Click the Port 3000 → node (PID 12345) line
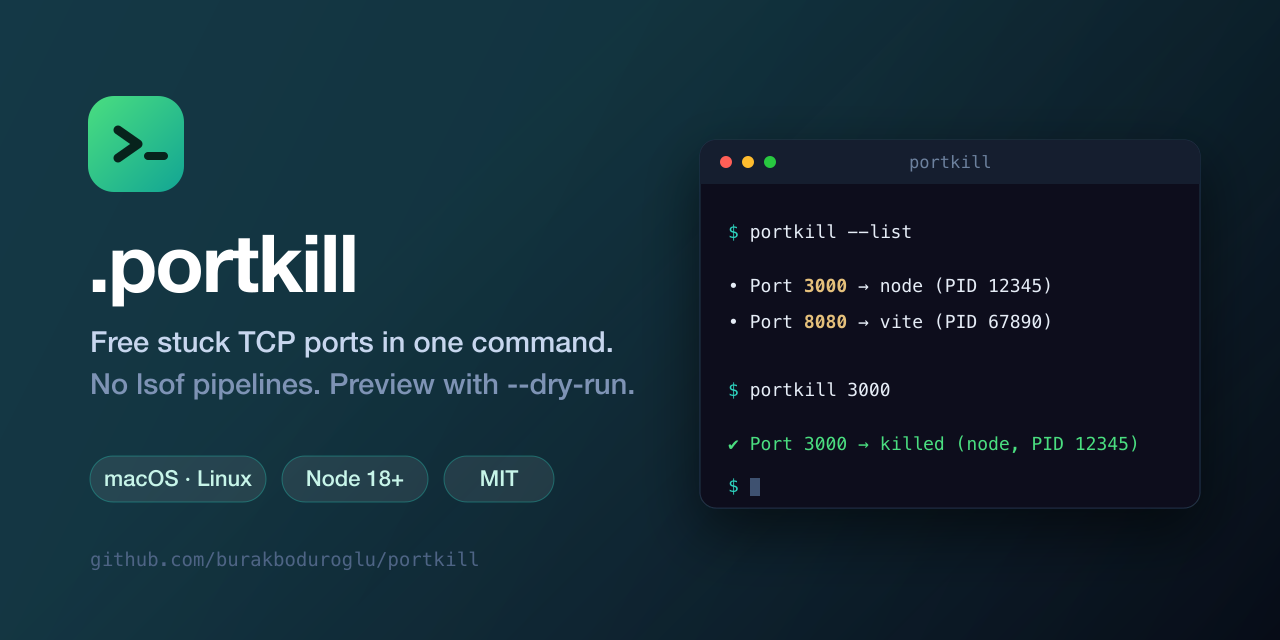 coord(890,286)
